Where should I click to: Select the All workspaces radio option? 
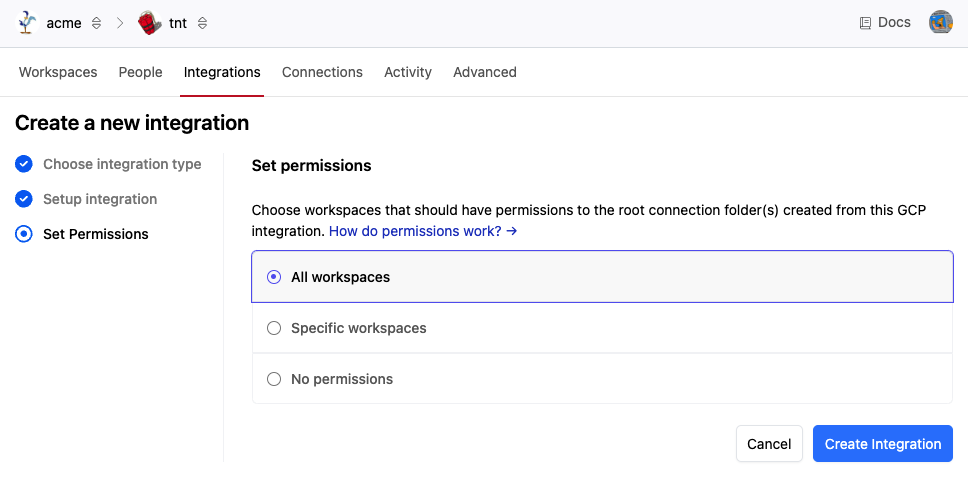click(274, 277)
